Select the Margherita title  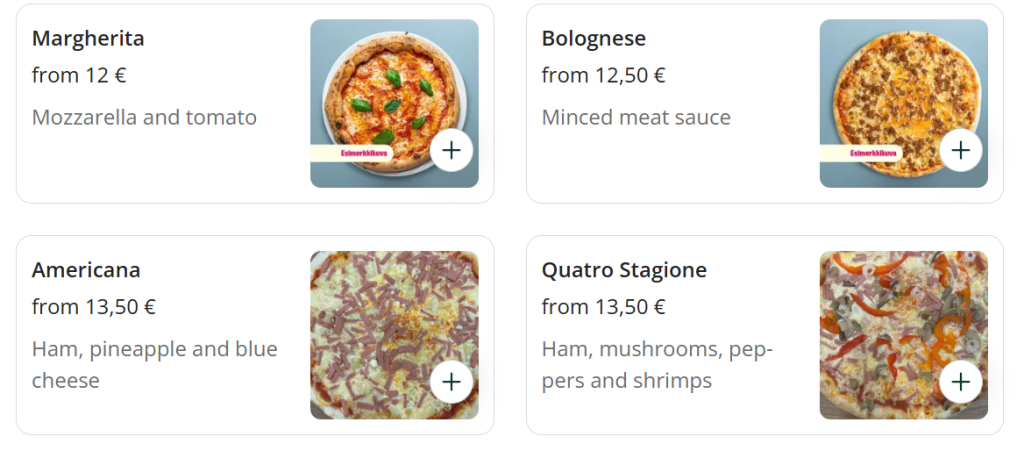point(88,39)
